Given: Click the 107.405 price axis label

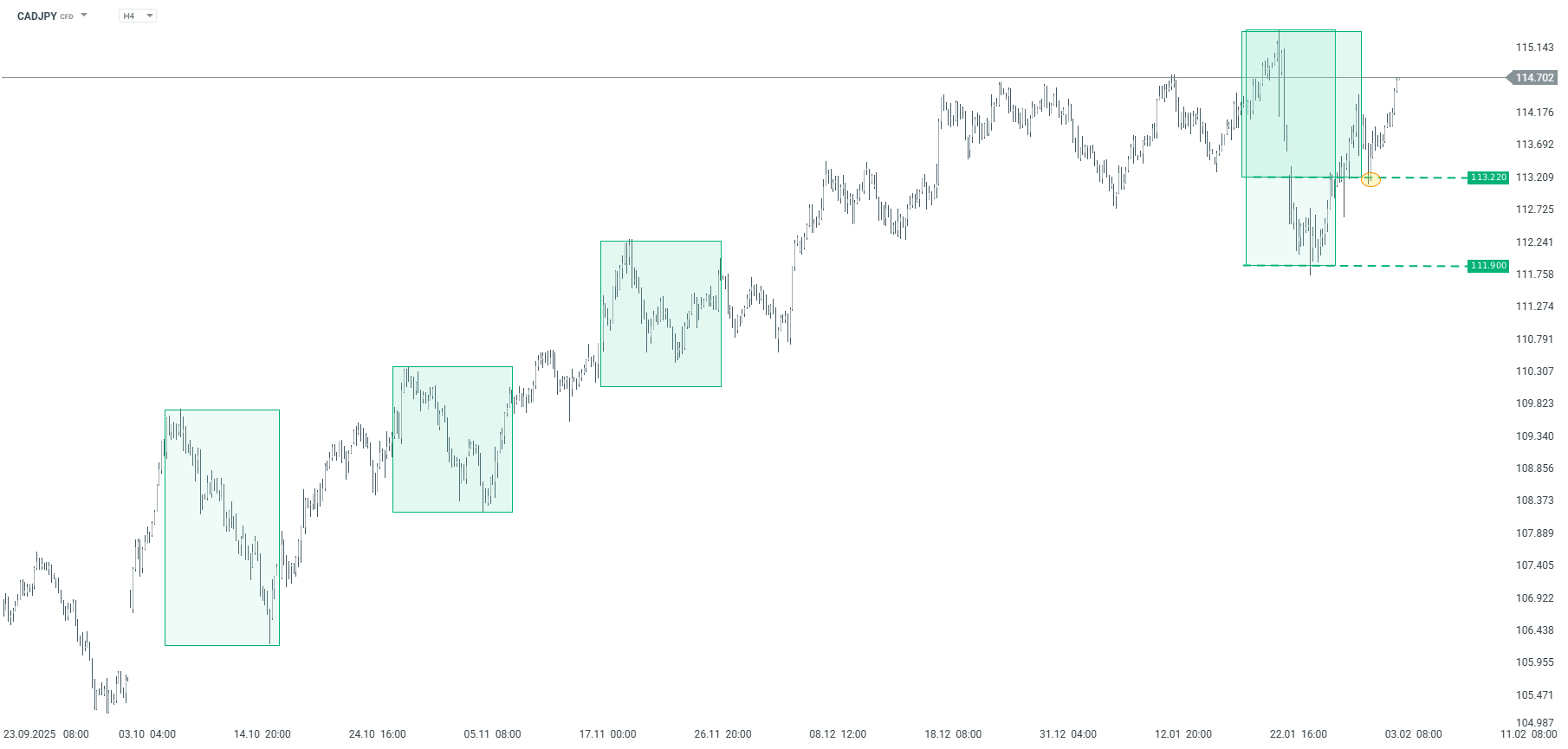Looking at the screenshot, I should (x=1534, y=565).
